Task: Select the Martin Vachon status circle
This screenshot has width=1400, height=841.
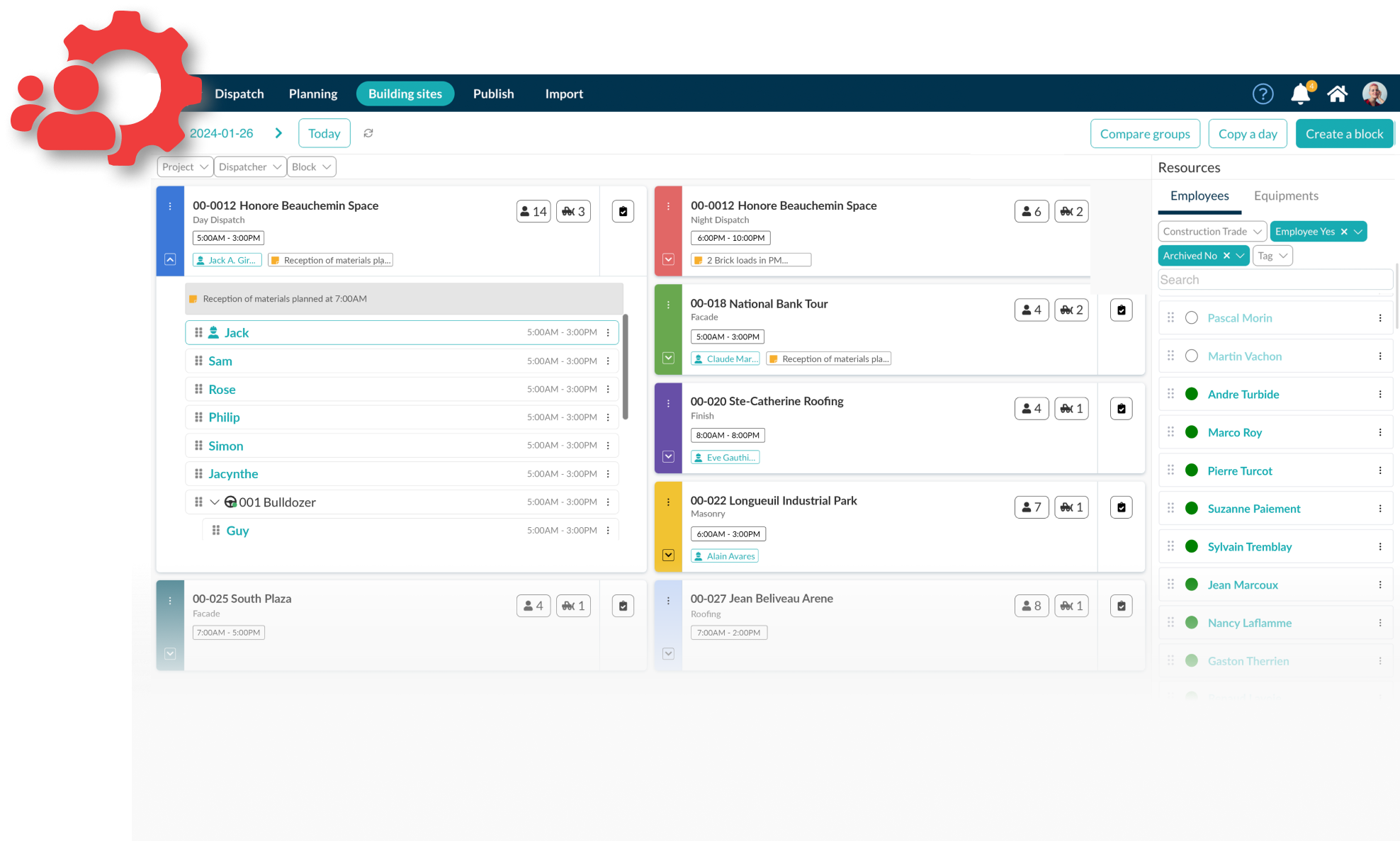Action: click(x=1192, y=356)
